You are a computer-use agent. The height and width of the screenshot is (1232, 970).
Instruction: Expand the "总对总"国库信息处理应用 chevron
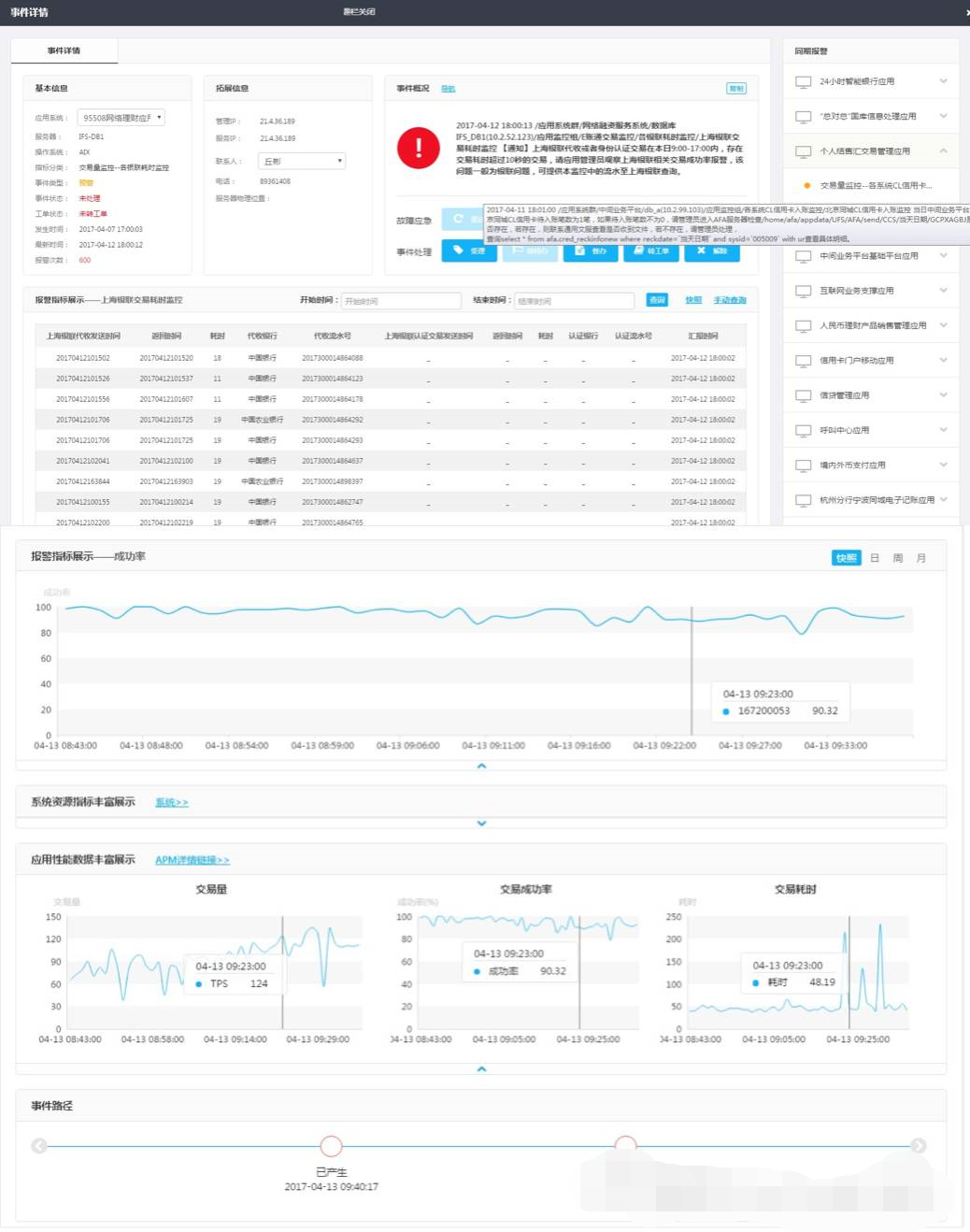(943, 116)
